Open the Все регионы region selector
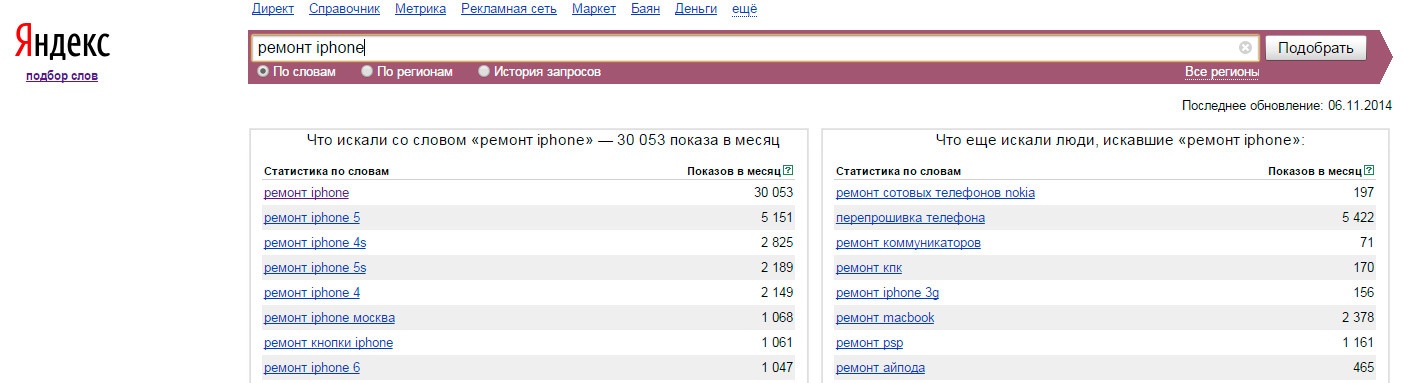The width and height of the screenshot is (1418, 383). (x=1222, y=72)
